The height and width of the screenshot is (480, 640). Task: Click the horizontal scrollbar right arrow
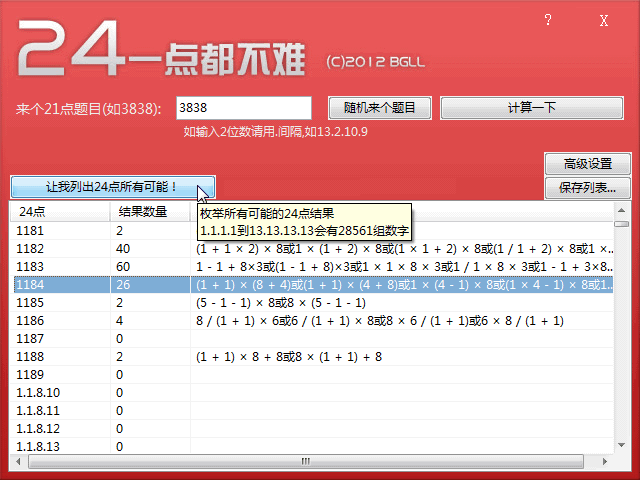(x=605, y=463)
